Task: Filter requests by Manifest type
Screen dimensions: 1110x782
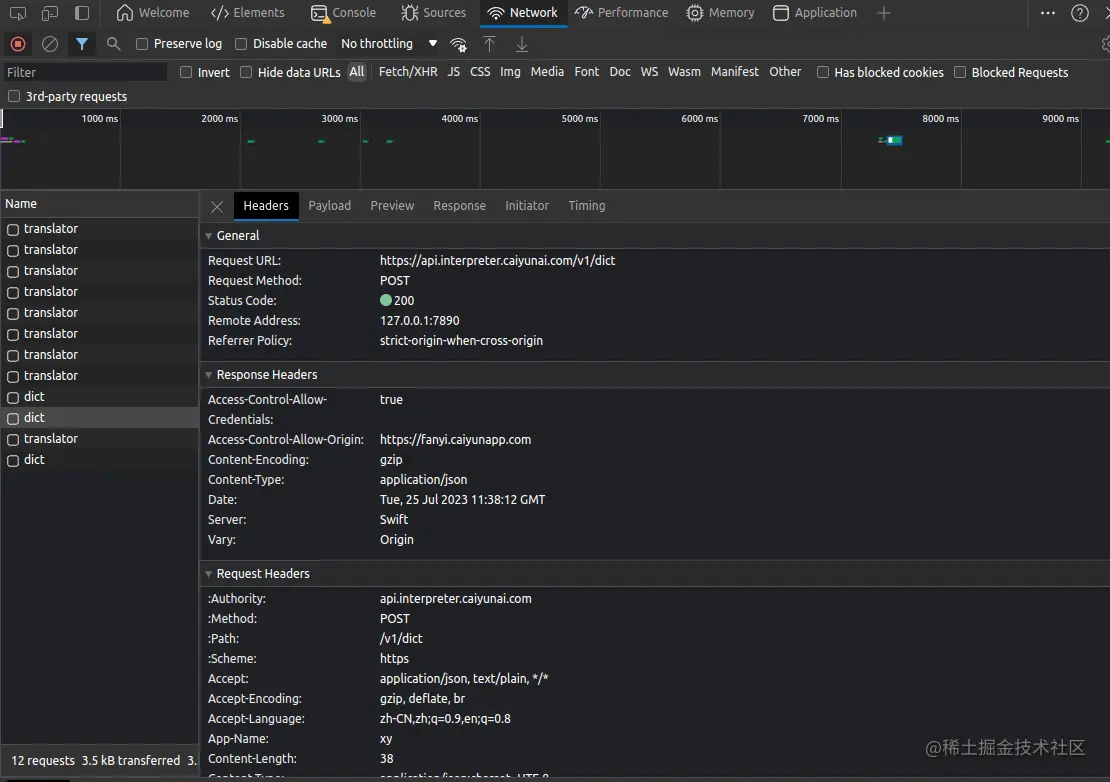Action: [x=735, y=71]
